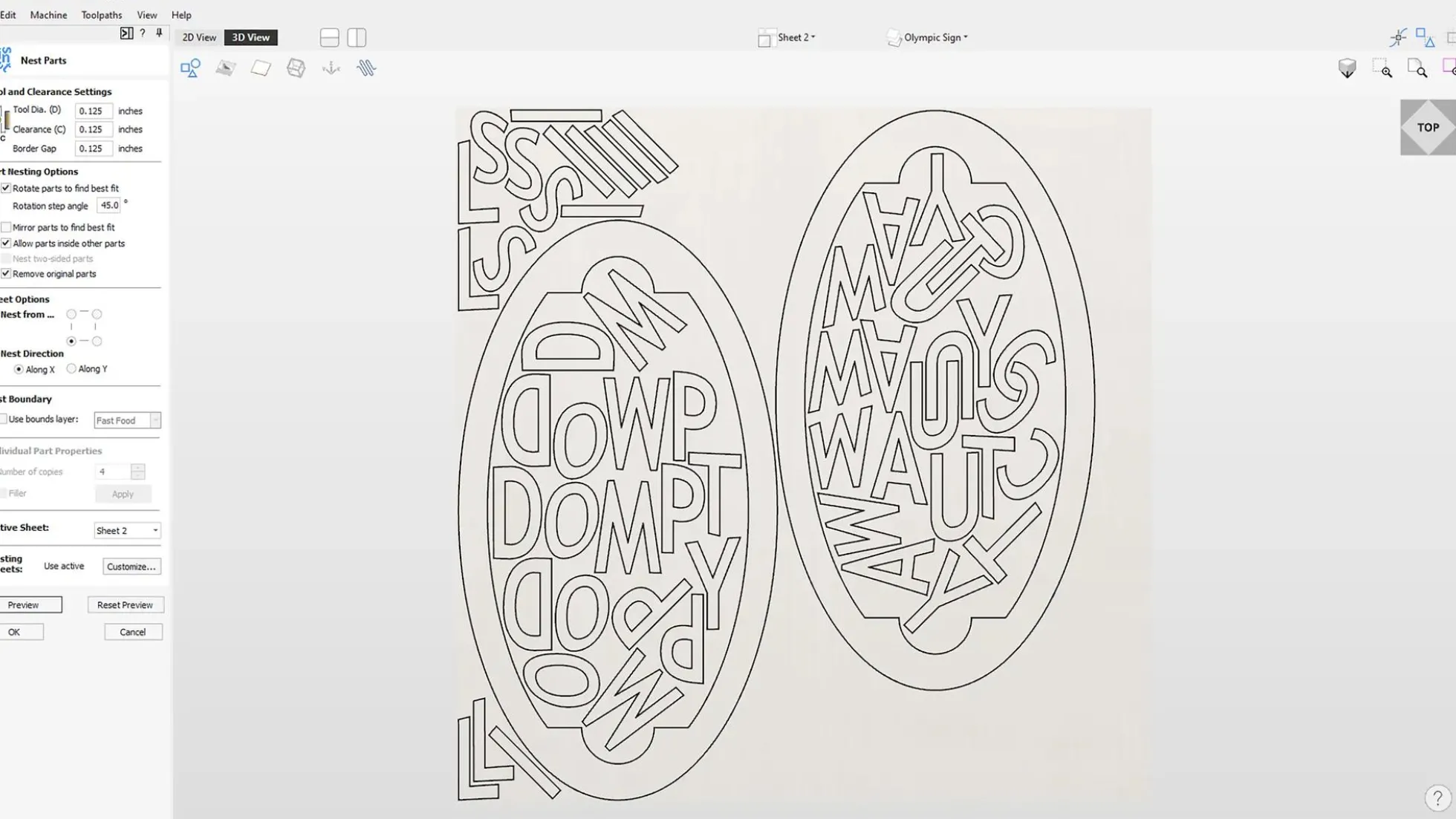
Task: Click the Tool Dia. (D) field
Action: click(x=94, y=111)
